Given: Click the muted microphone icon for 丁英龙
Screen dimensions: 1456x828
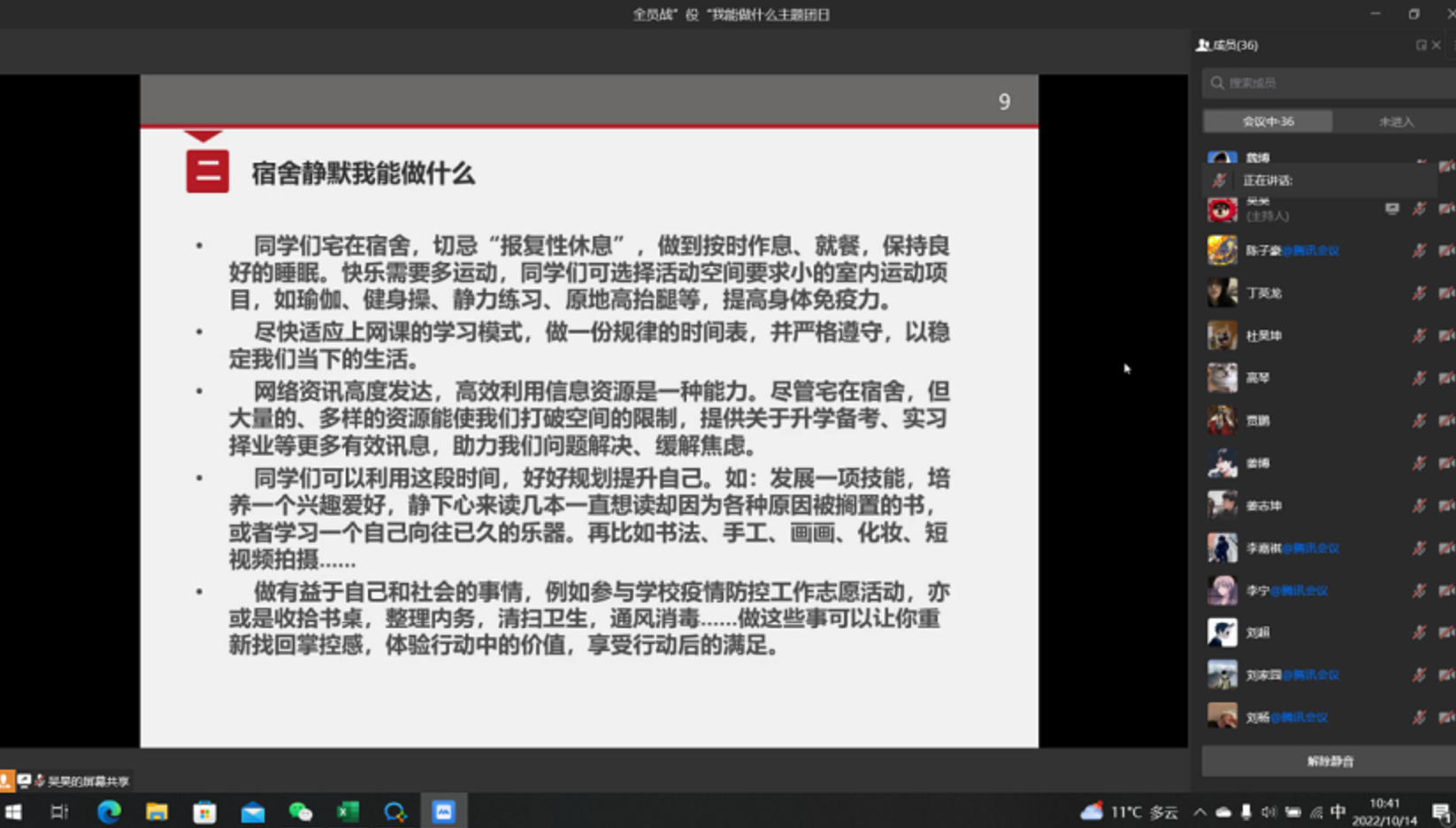Looking at the screenshot, I should coord(1419,293).
